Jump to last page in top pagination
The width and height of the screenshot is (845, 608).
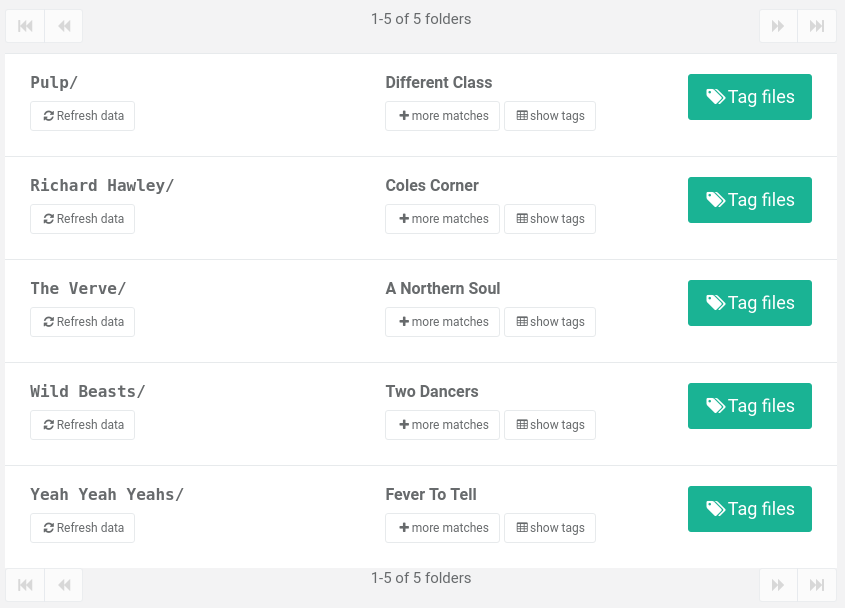click(x=817, y=26)
